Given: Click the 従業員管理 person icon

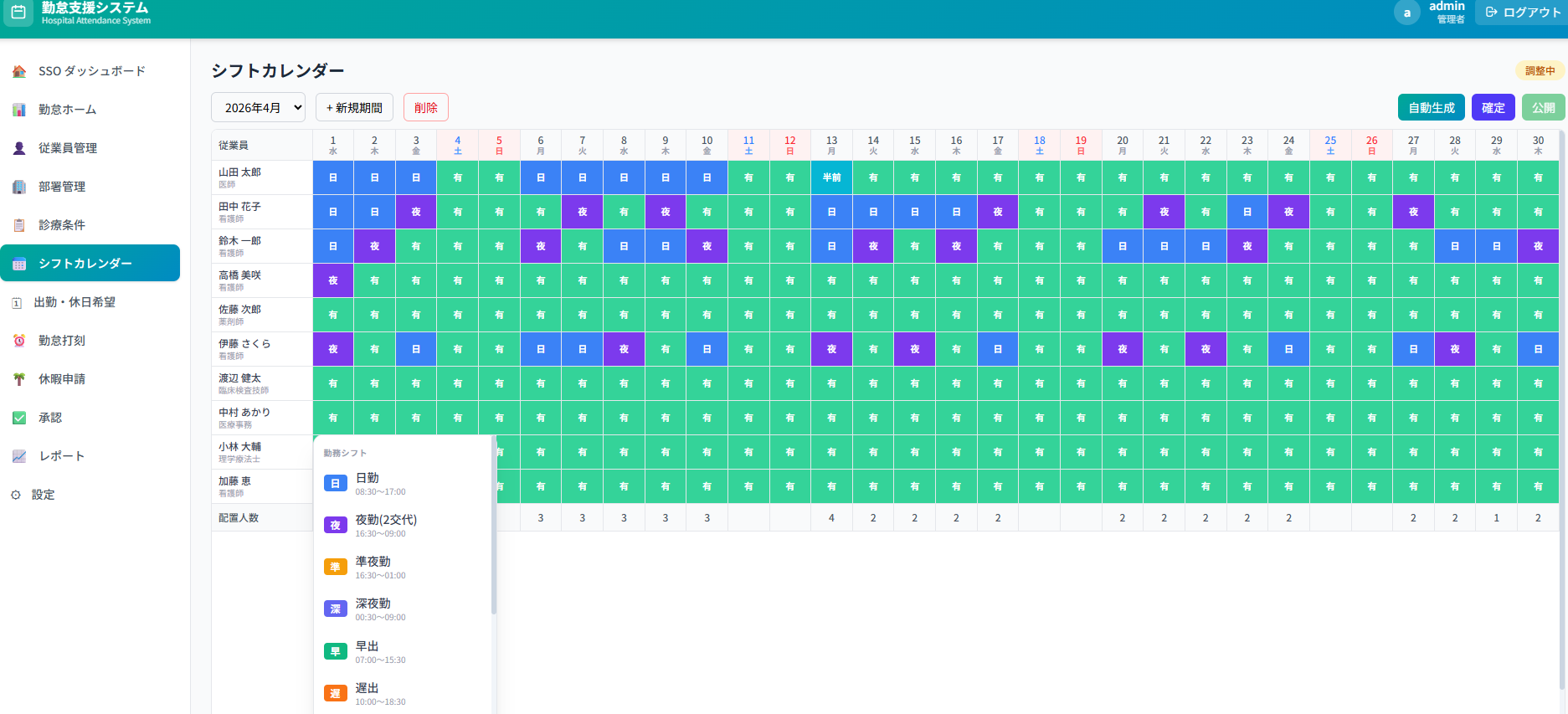Looking at the screenshot, I should point(19,148).
